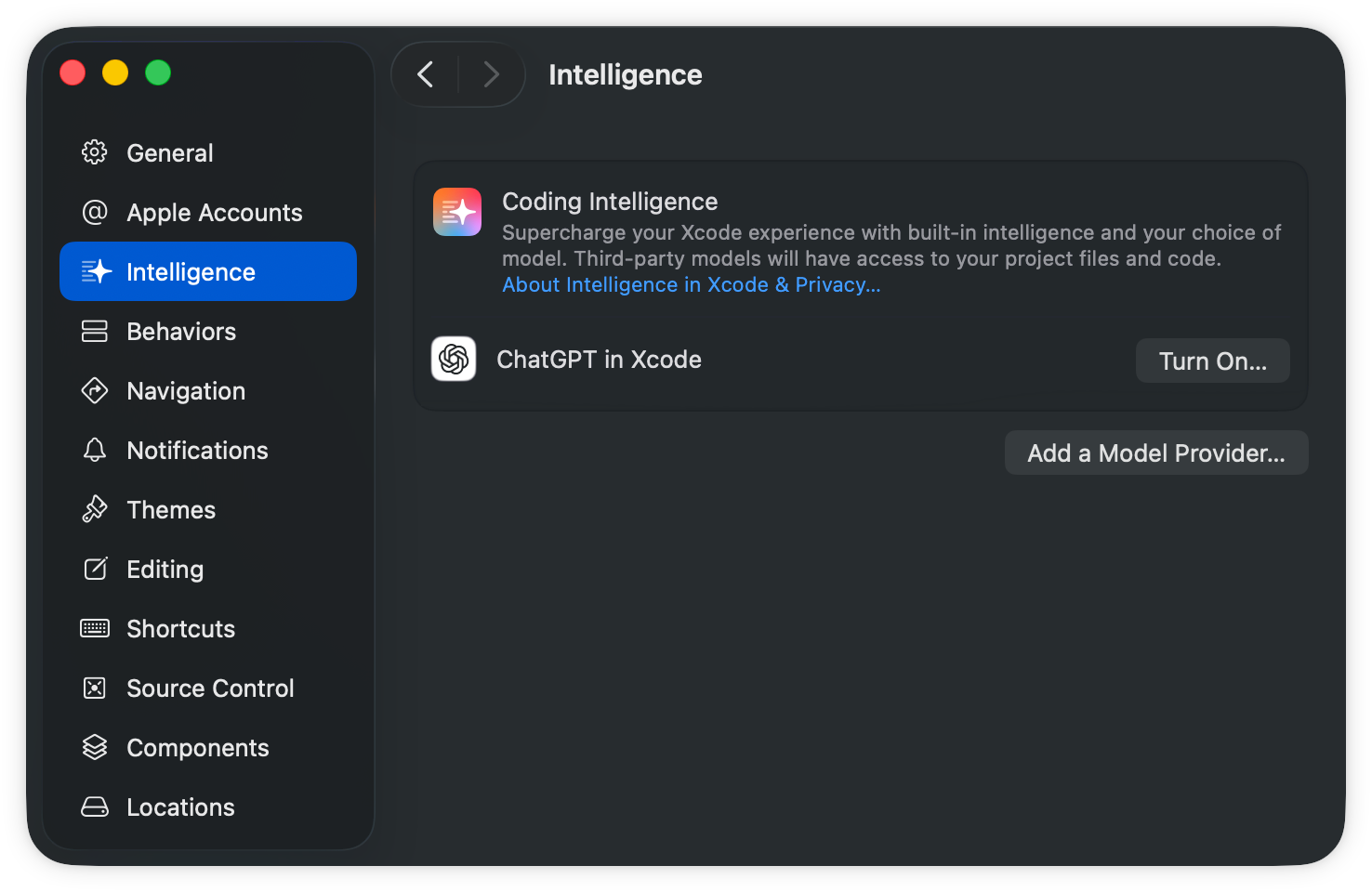Screen dimensions: 1372x892
Task: Open About Intelligence in Xcode & Privacy link
Action: click(x=691, y=284)
